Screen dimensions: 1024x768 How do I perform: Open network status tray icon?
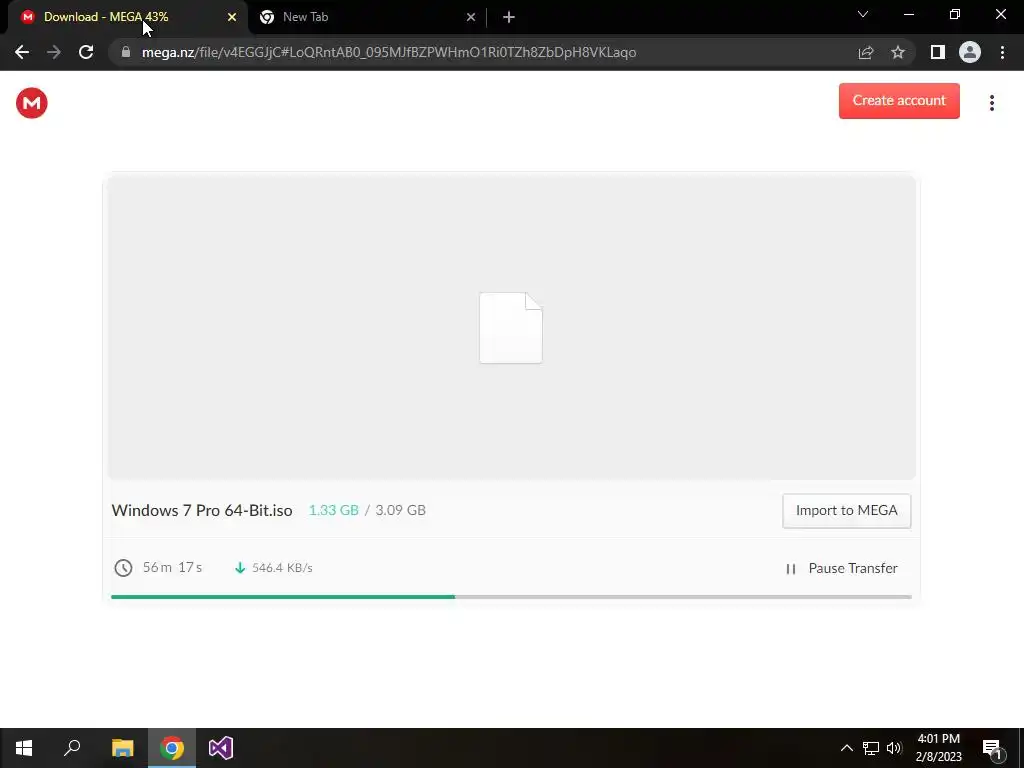pyautogui.click(x=871, y=748)
